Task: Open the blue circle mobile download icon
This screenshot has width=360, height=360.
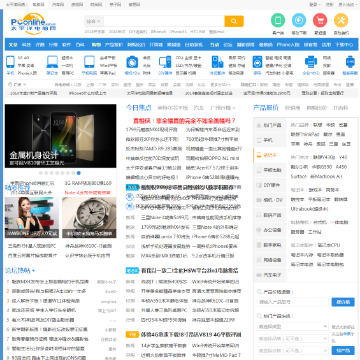Action: tap(299, 20)
